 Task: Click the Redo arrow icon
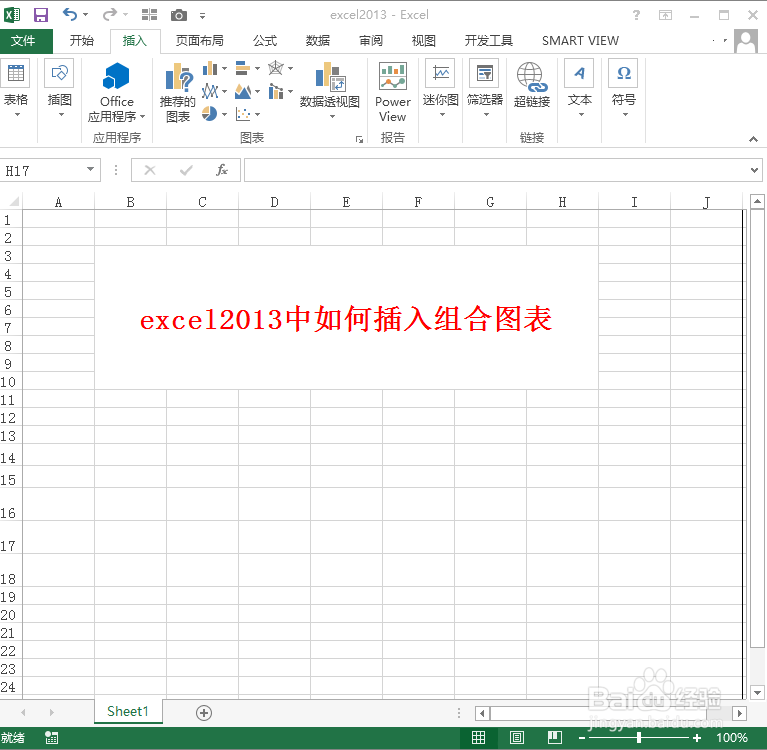coord(109,15)
